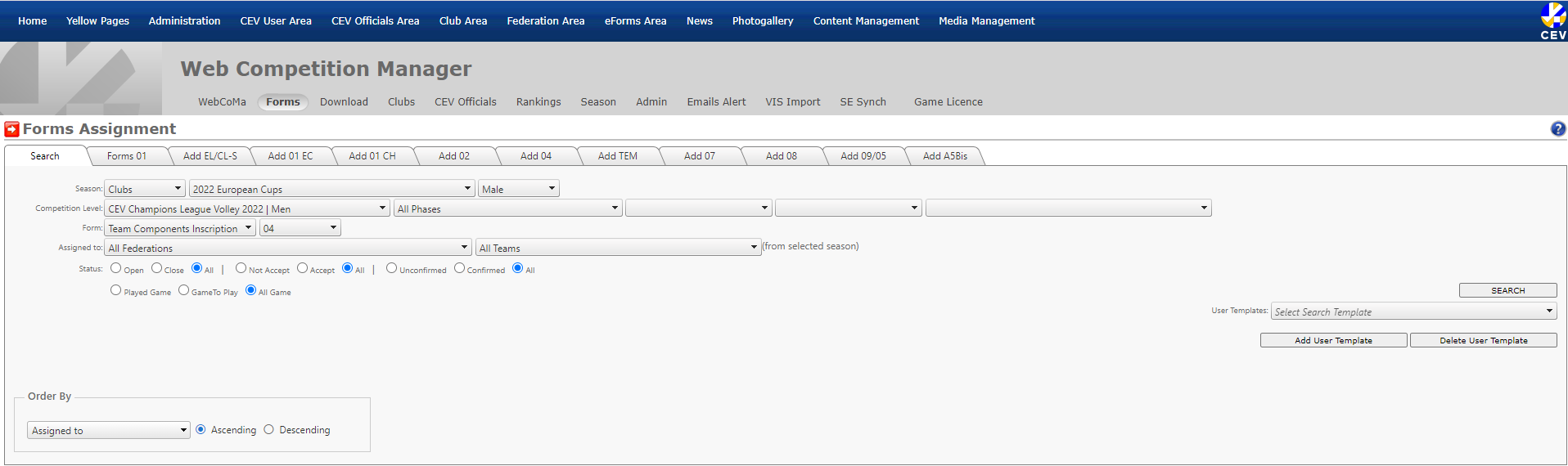
Task: Click the Delete User Template button
Action: [1483, 340]
